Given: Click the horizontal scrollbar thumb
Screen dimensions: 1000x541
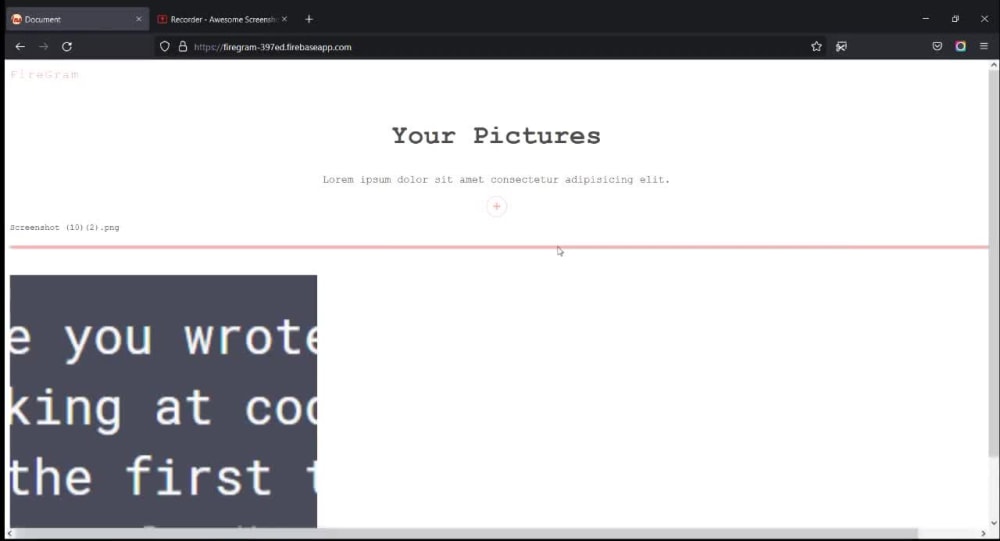Looking at the screenshot, I should 466,533.
